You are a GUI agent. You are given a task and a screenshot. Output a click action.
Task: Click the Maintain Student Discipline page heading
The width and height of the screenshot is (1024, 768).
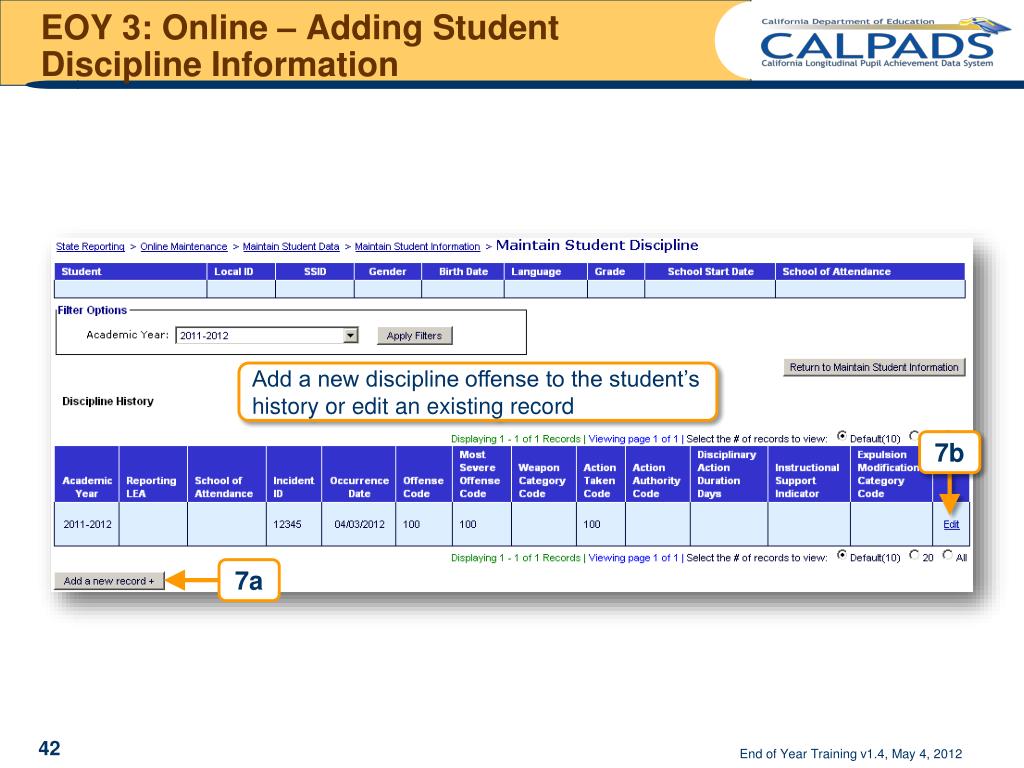(x=597, y=246)
